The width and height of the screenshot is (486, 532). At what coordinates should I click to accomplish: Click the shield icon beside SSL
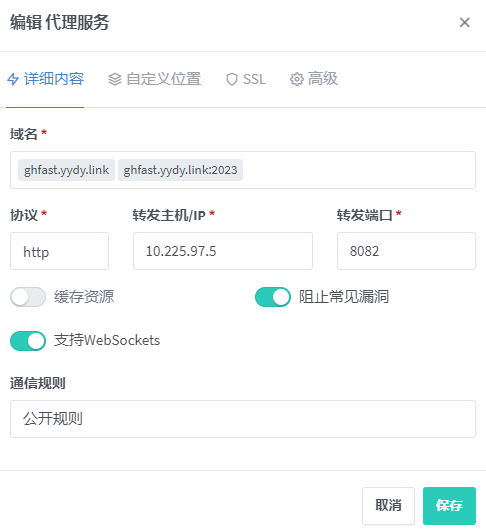[x=231, y=79]
